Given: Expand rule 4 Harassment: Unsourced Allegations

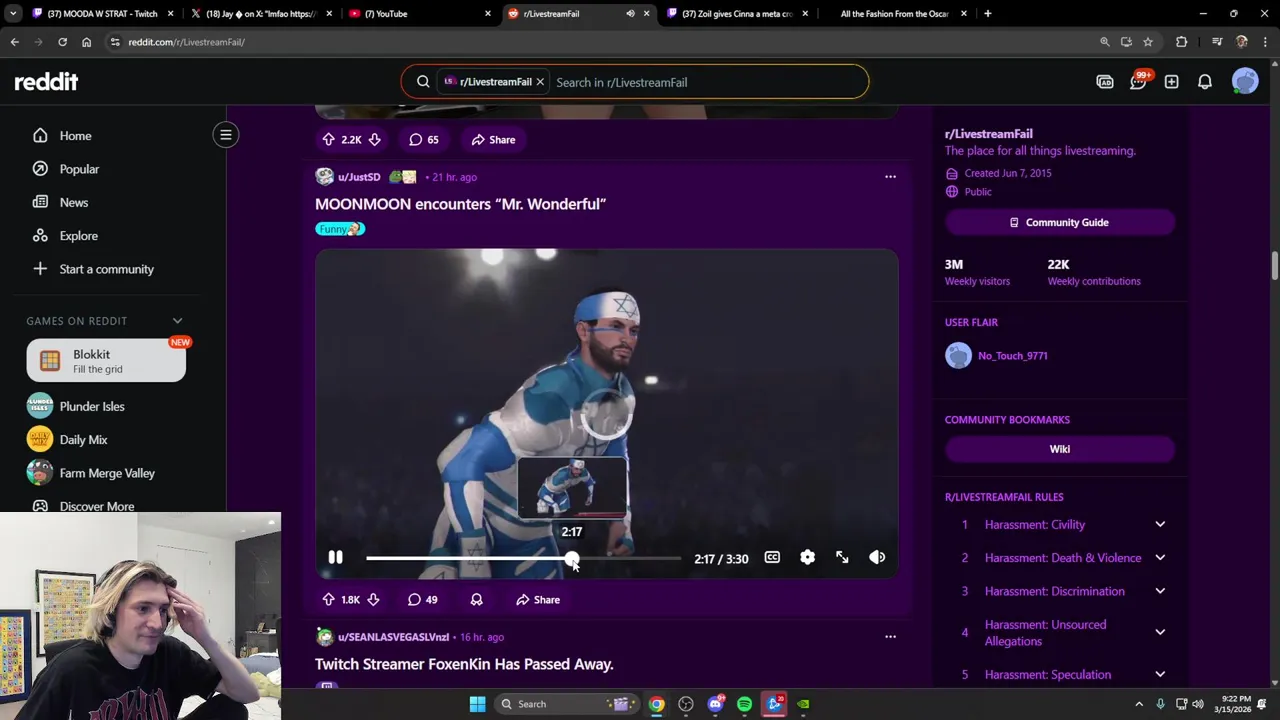Looking at the screenshot, I should click(x=1160, y=632).
